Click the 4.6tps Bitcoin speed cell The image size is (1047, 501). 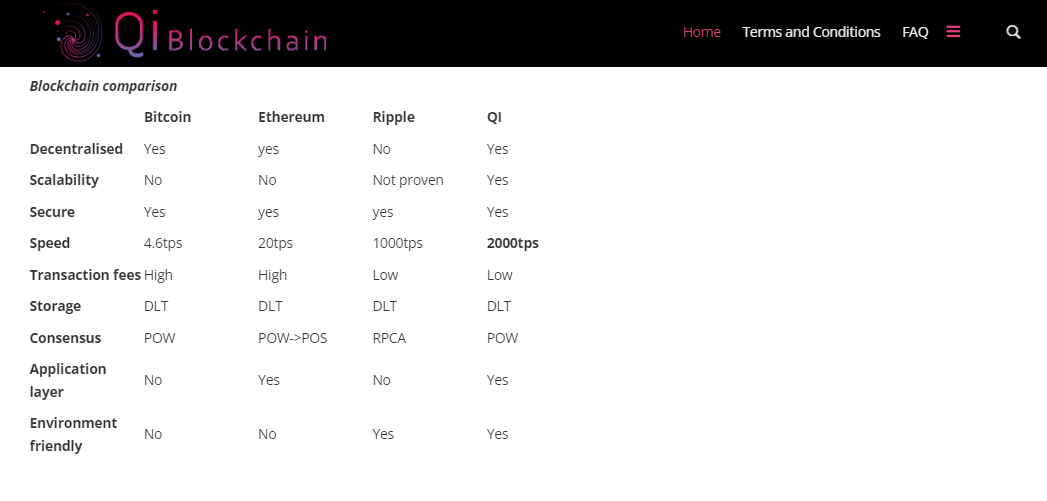coord(163,243)
